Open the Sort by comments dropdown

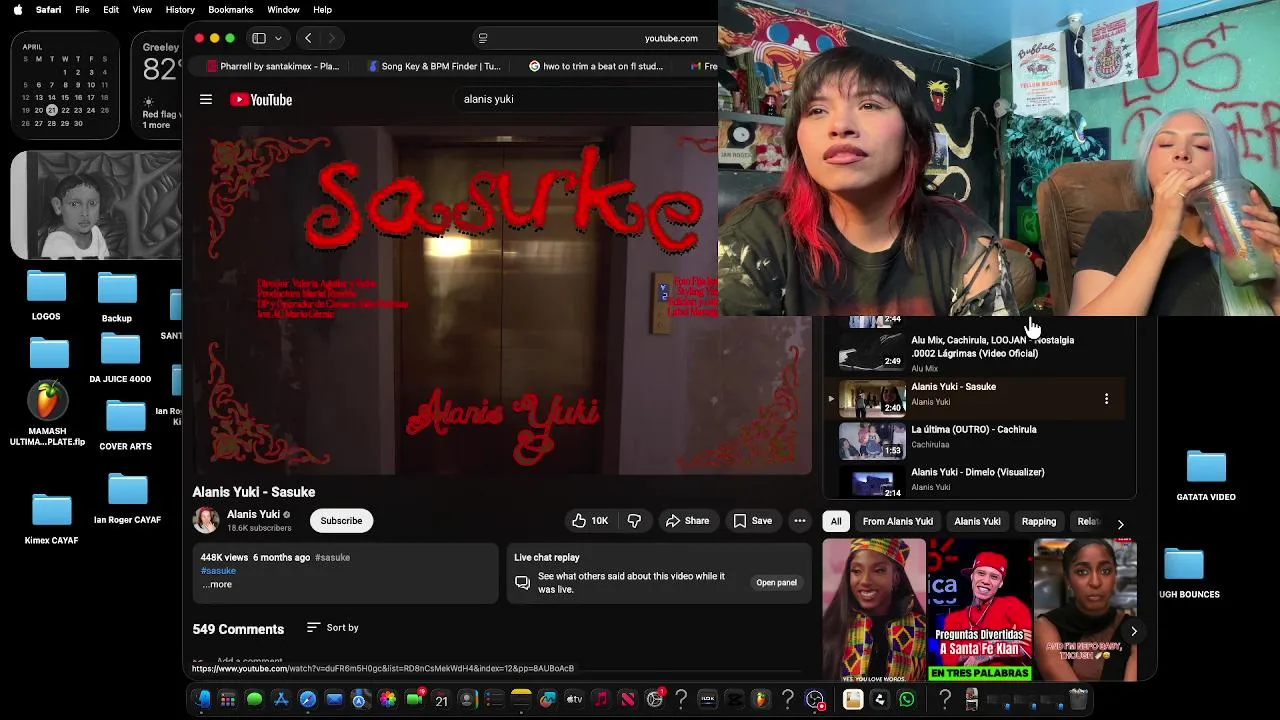(x=333, y=627)
